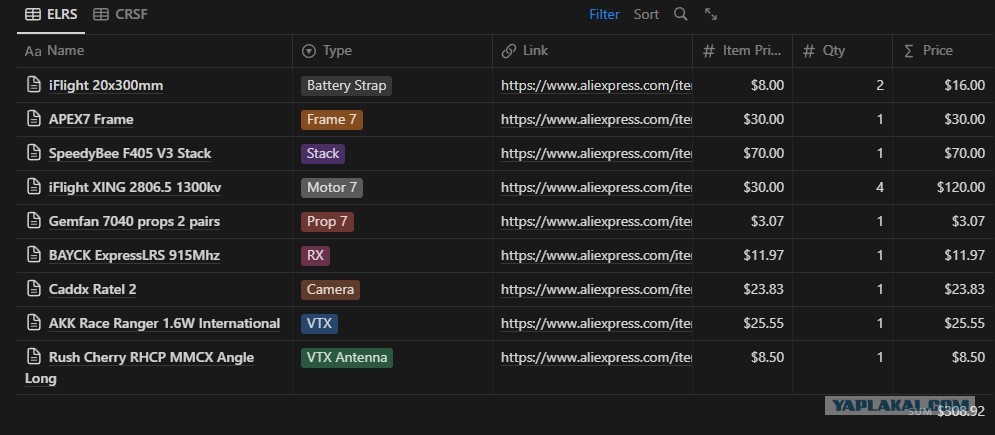Switch to the CRSF table view tab

[x=120, y=15]
